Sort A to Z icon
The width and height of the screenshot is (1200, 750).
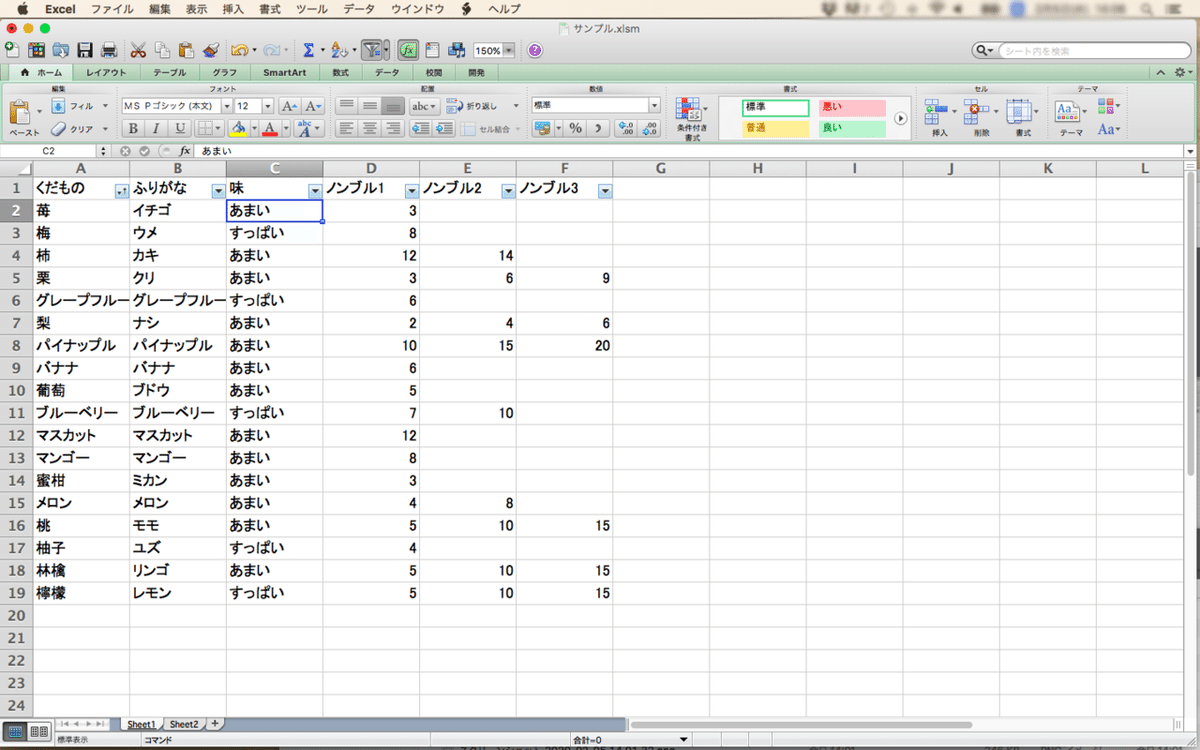point(340,49)
